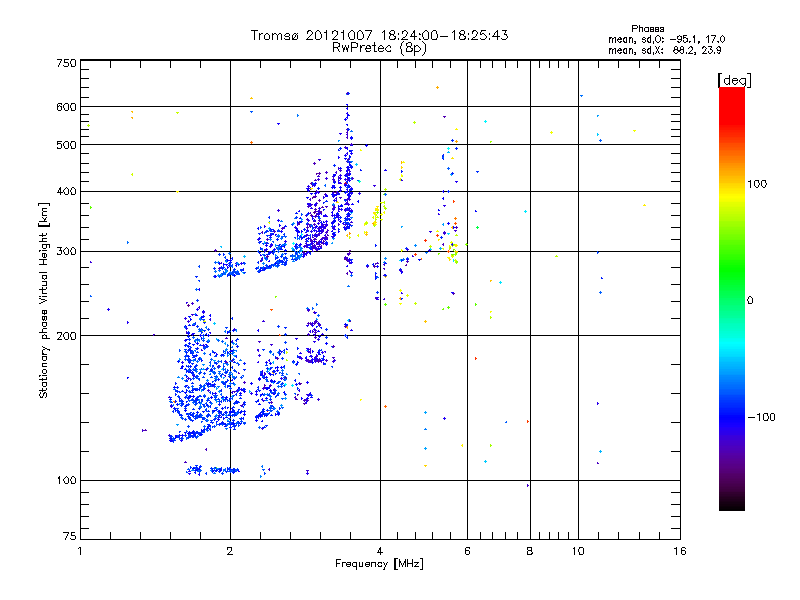The height and width of the screenshot is (600, 800).
Task: Click the x-axis tick label '8'
Action: tap(530, 551)
